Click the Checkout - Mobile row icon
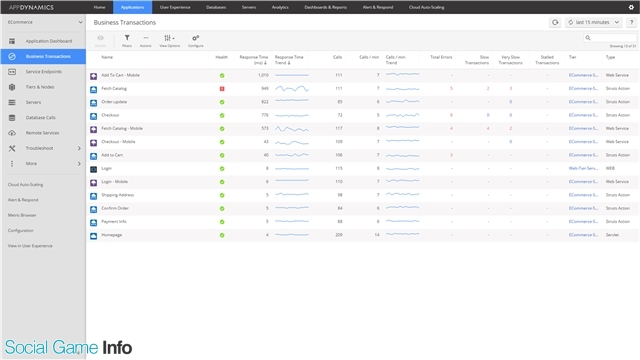 93,142
